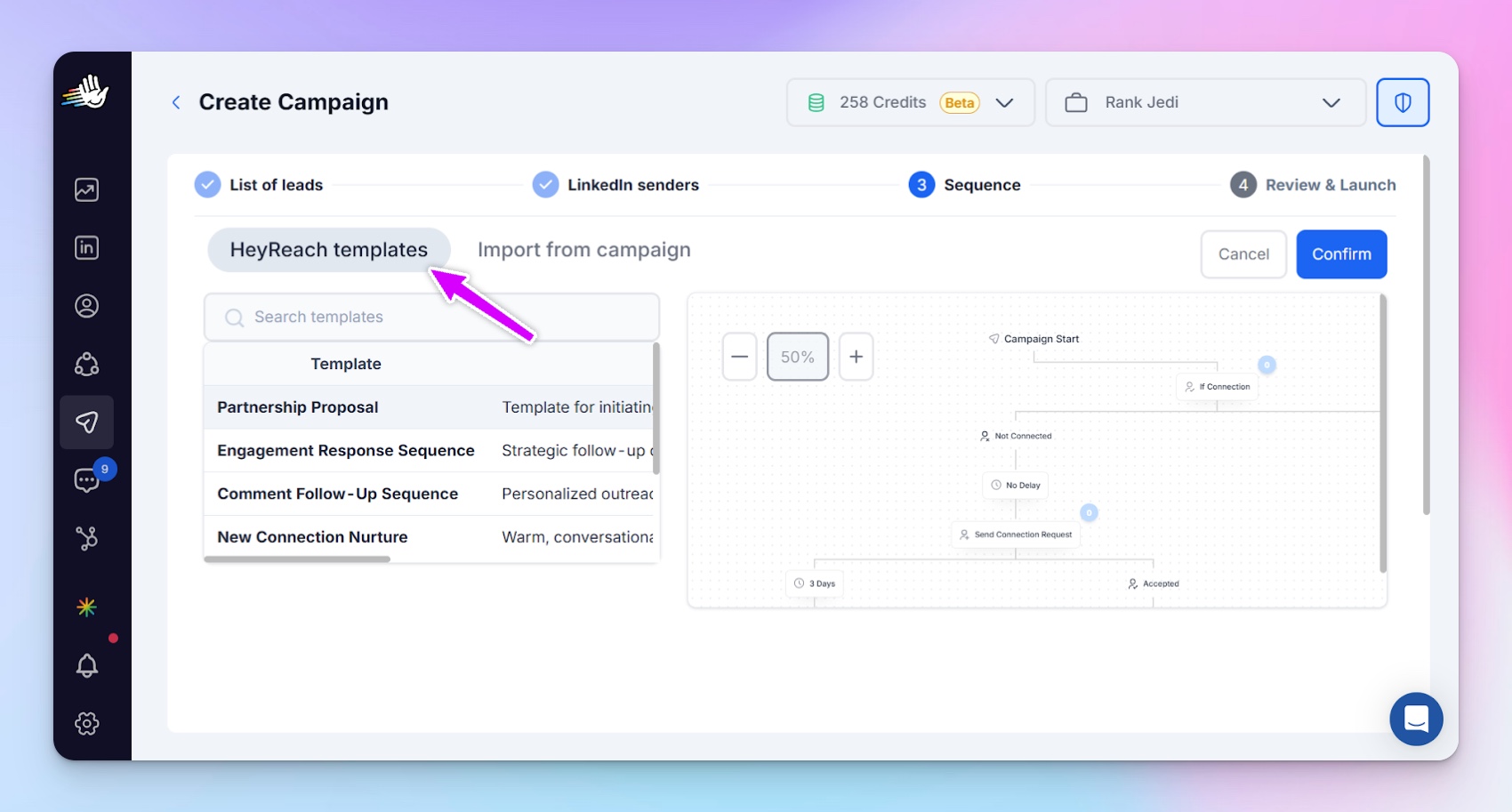The height and width of the screenshot is (812, 1512).
Task: Click blue dot near Send Connection Request
Action: [1089, 512]
